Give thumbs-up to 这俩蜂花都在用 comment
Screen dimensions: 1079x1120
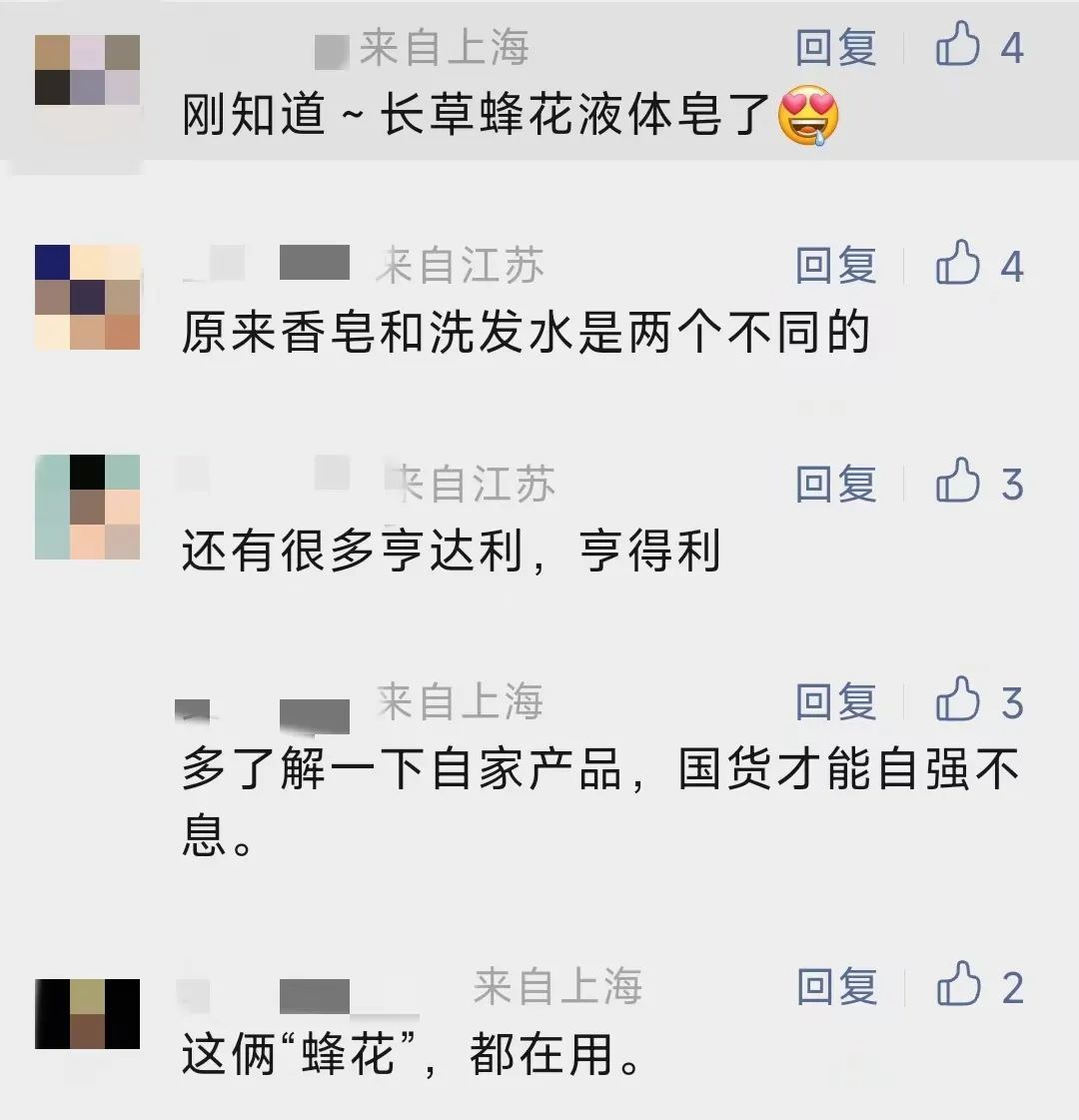[957, 985]
